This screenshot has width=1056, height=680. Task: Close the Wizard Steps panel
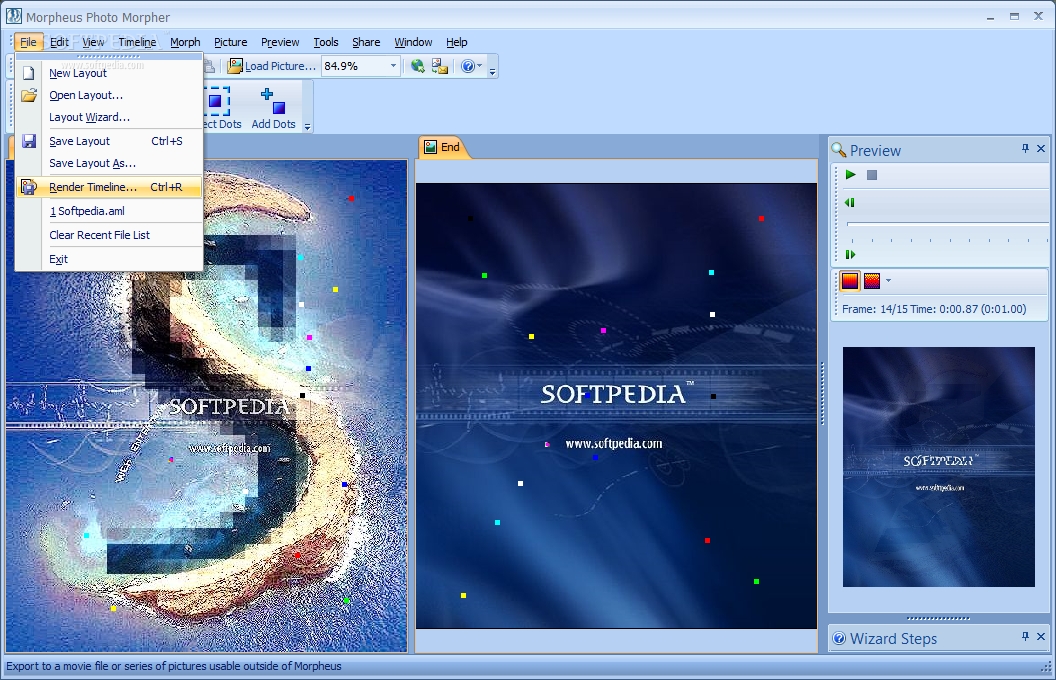click(1041, 636)
